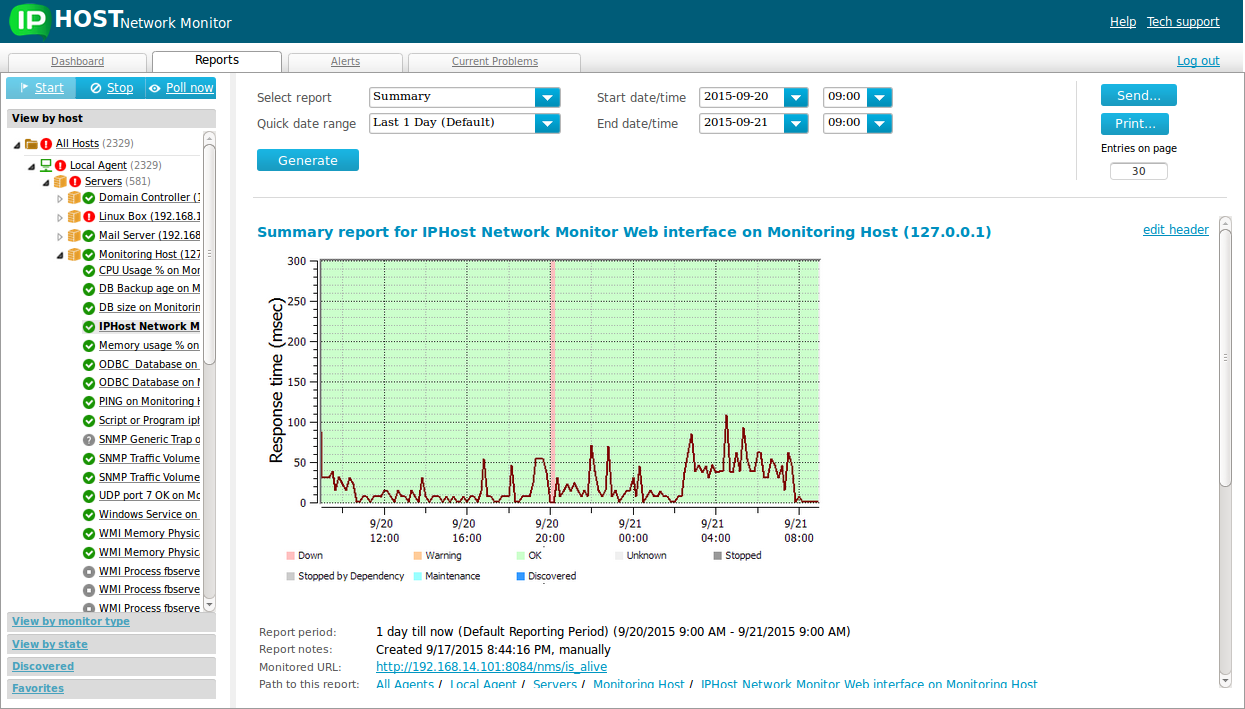Click status icon of UDP port 7 monitor
This screenshot has width=1245, height=709.
coord(89,496)
